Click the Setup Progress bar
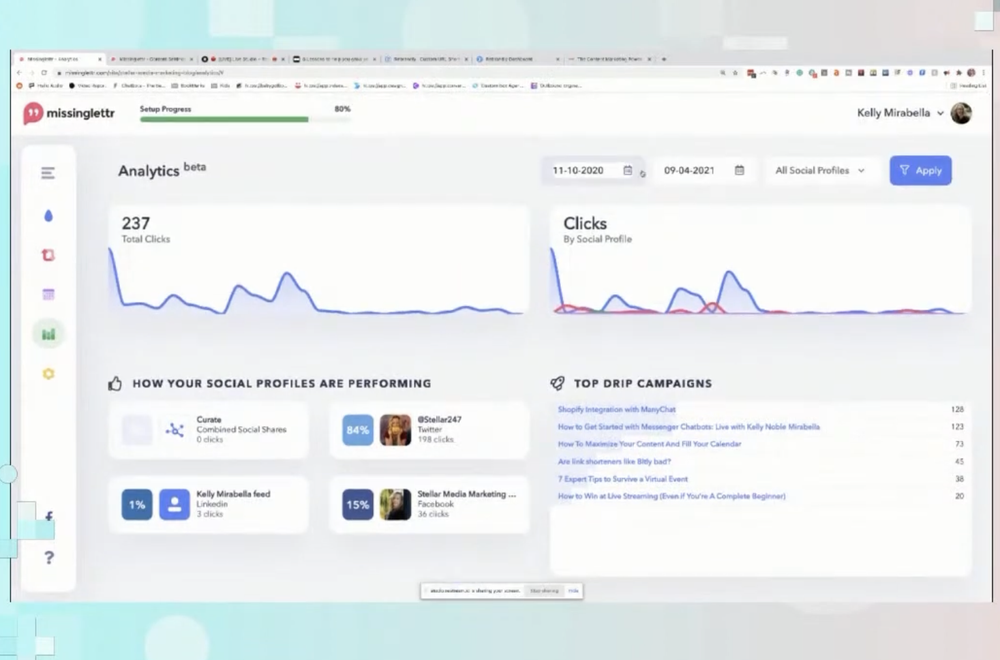The width and height of the screenshot is (1000, 660). coord(245,119)
